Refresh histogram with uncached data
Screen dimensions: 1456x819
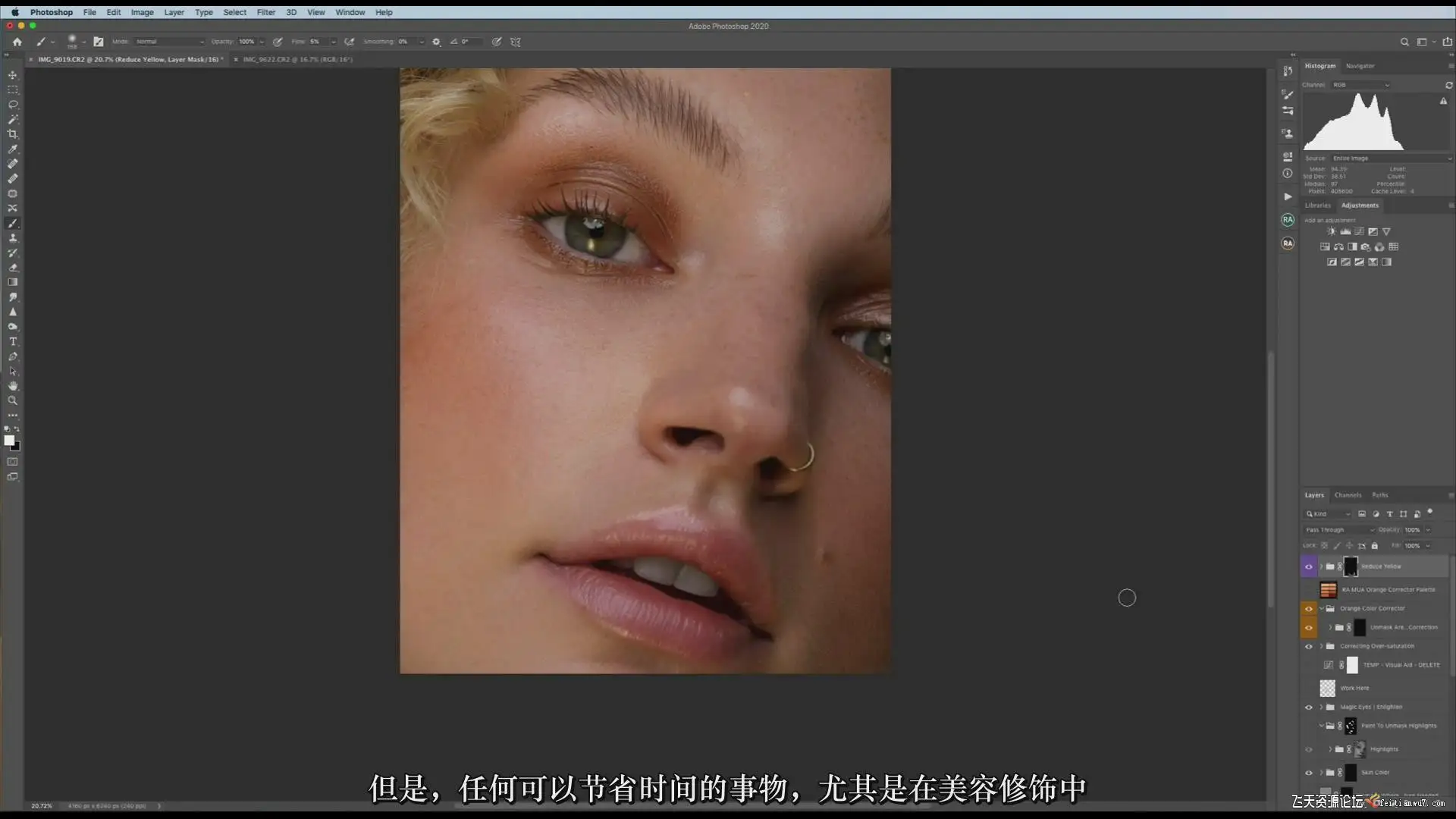[1448, 85]
